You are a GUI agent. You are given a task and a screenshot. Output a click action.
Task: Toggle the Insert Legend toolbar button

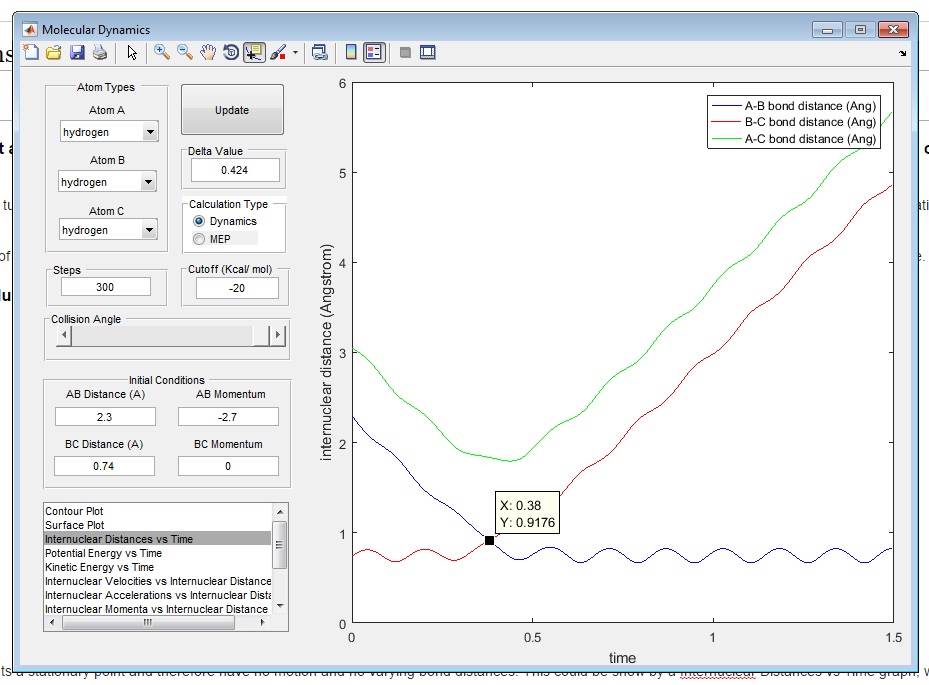pyautogui.click(x=374, y=52)
